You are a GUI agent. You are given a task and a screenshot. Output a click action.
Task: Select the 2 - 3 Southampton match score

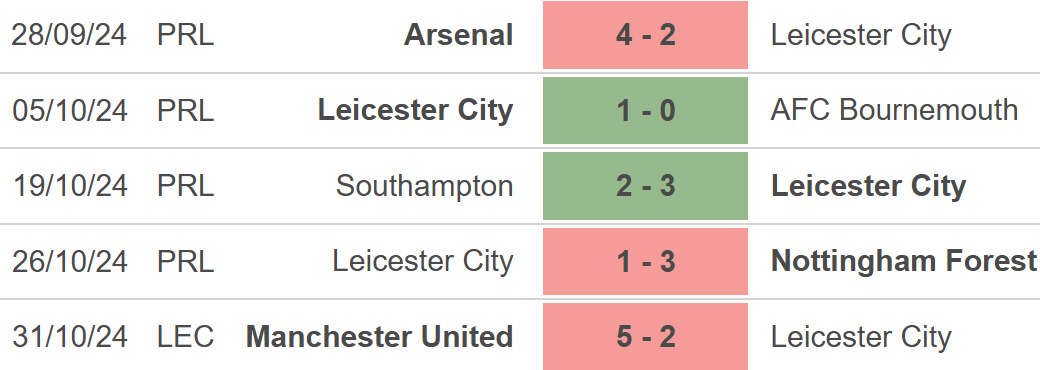645,186
